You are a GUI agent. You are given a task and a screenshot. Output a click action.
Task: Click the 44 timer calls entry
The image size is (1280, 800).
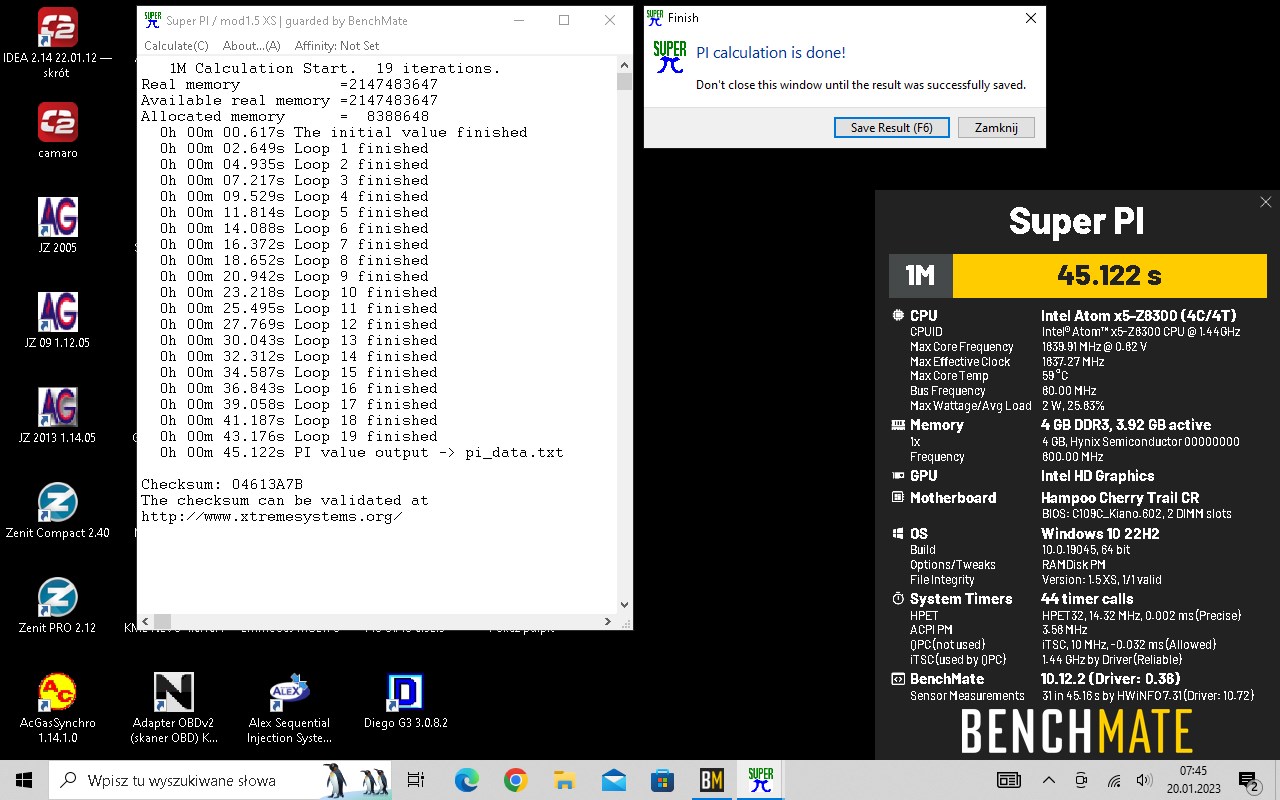click(1087, 598)
